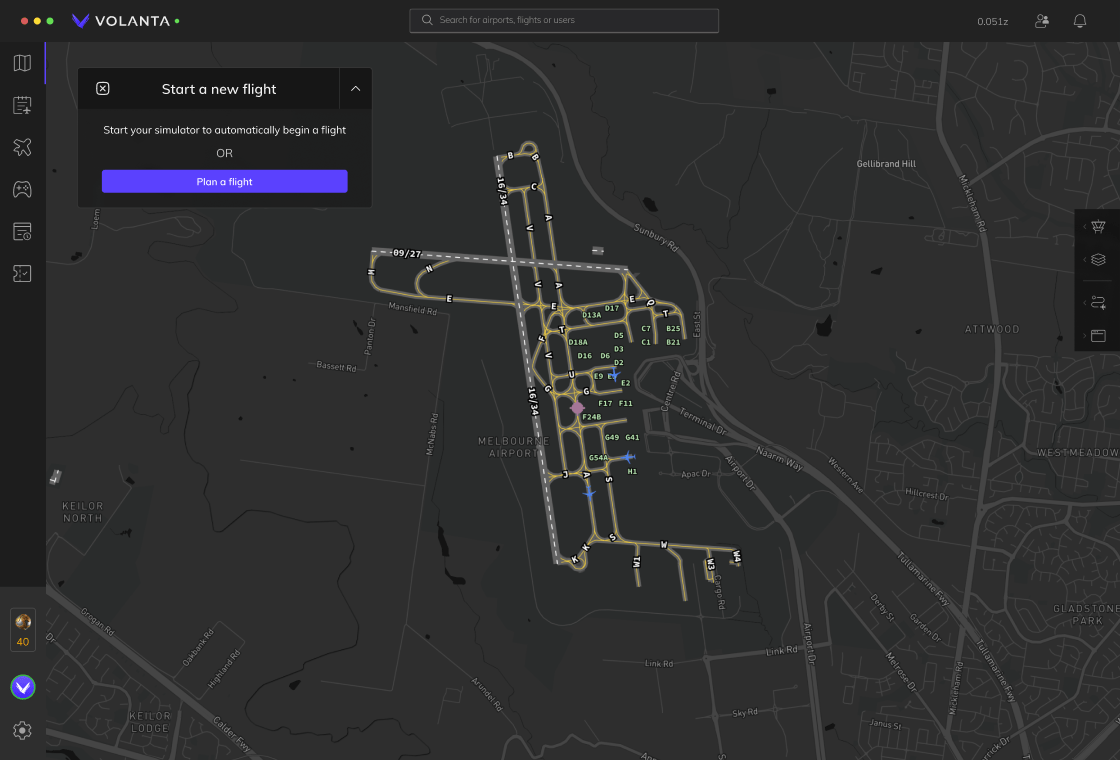Open the Map view in sidebar
The width and height of the screenshot is (1120, 760).
point(22,64)
